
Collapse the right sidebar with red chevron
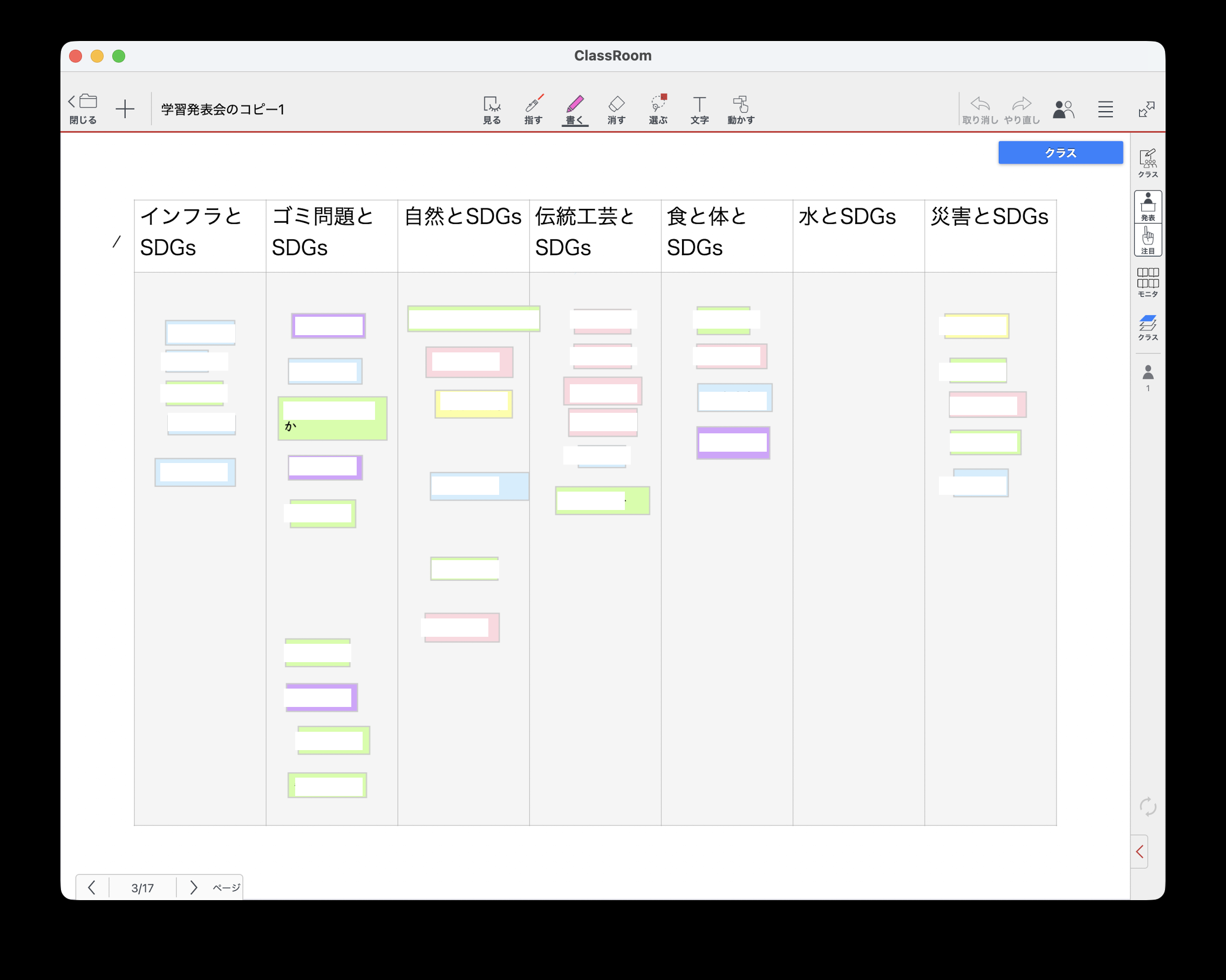1139,851
